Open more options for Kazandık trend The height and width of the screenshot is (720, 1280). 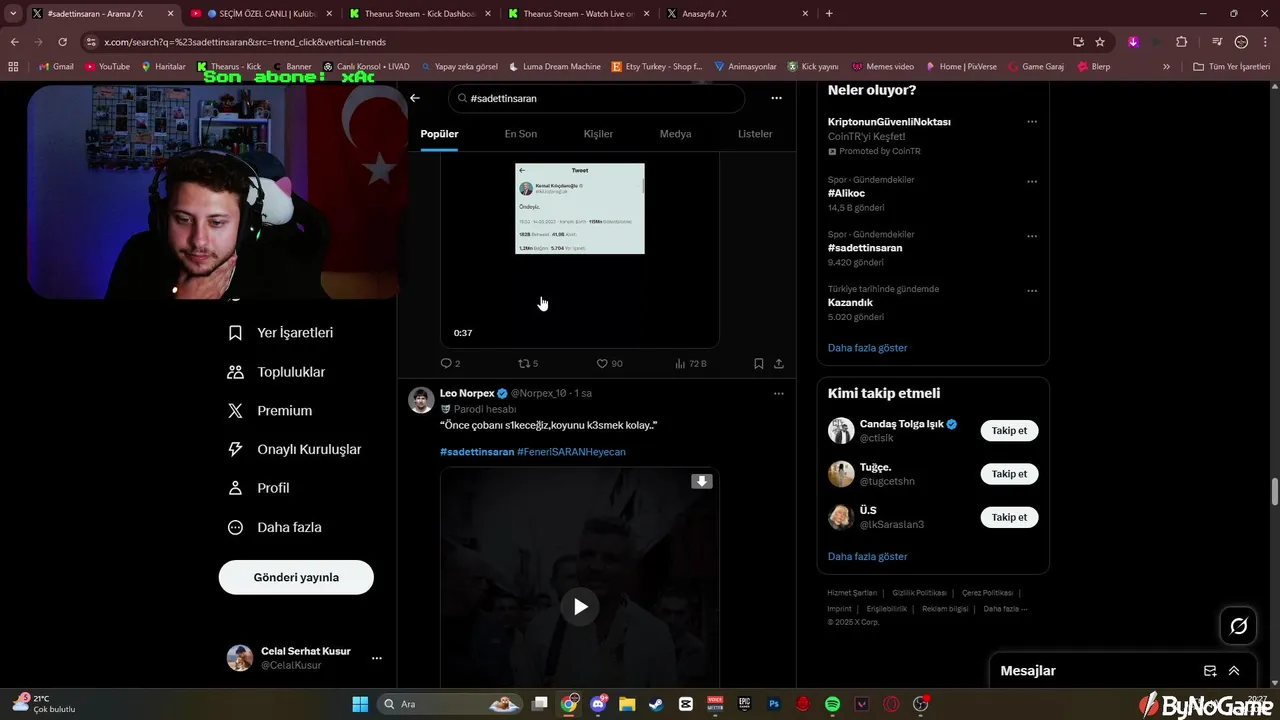1032,291
